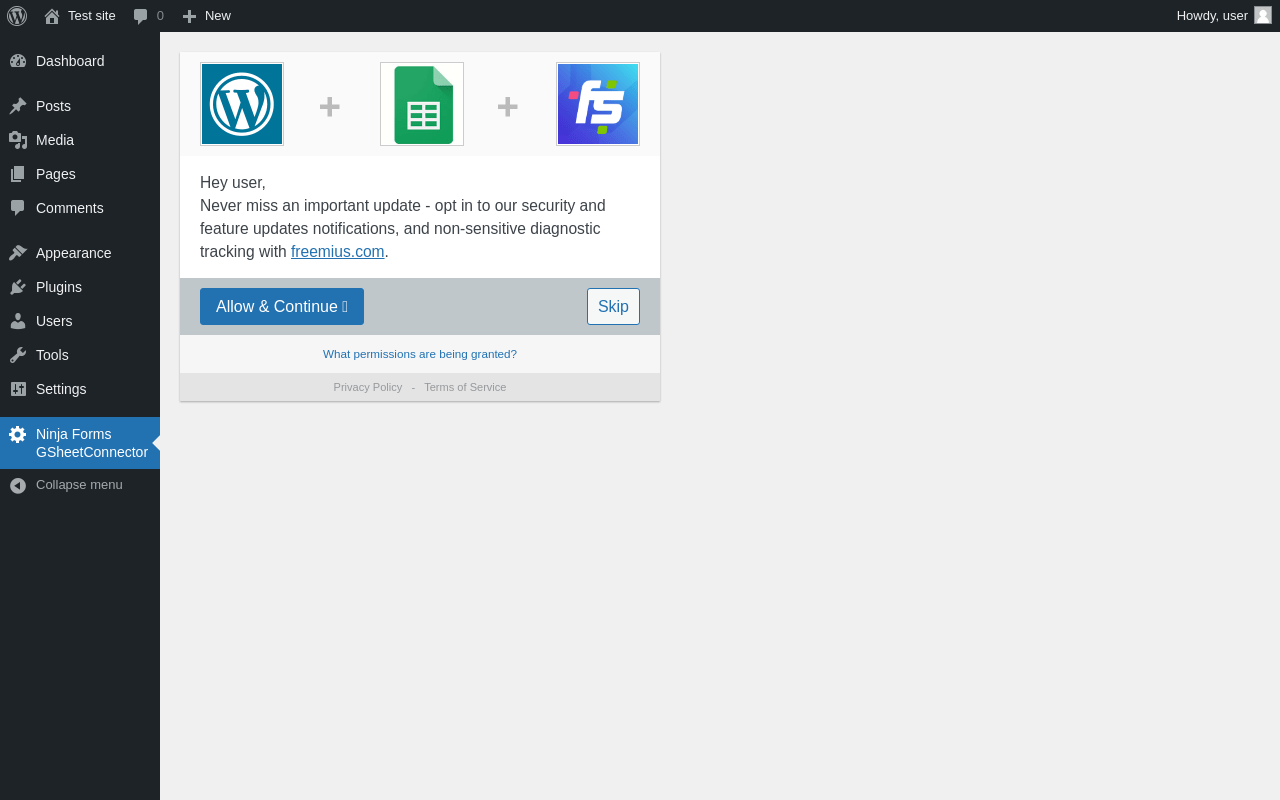Click Collapse menu label
Image resolution: width=1280 pixels, height=800 pixels.
point(79,485)
